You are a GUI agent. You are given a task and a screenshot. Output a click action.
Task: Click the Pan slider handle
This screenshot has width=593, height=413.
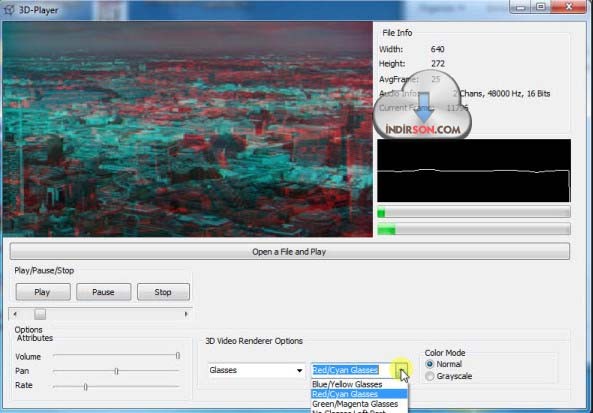(116, 371)
